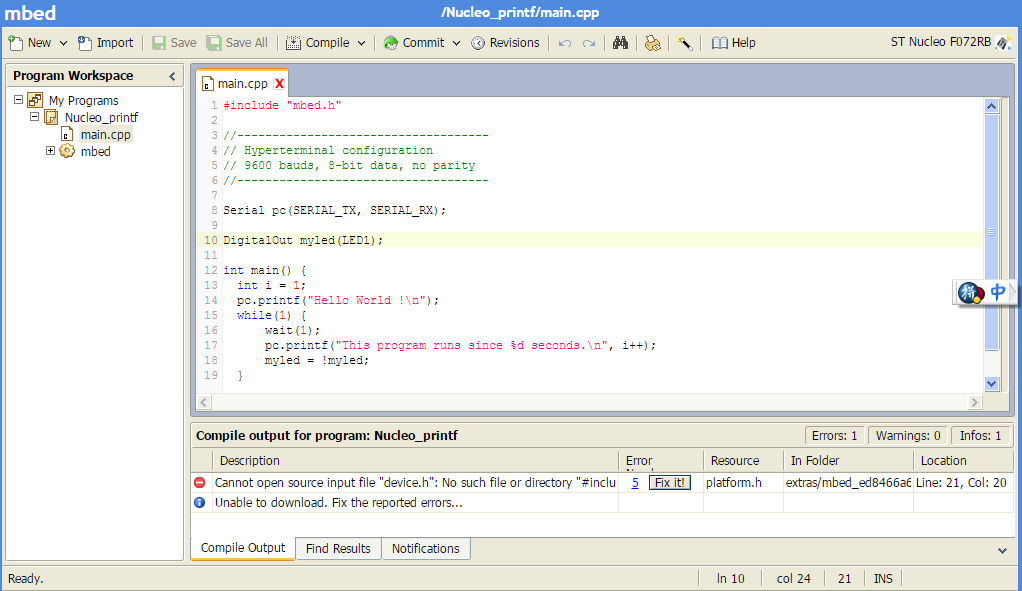Click the undo arrow icon

(565, 43)
